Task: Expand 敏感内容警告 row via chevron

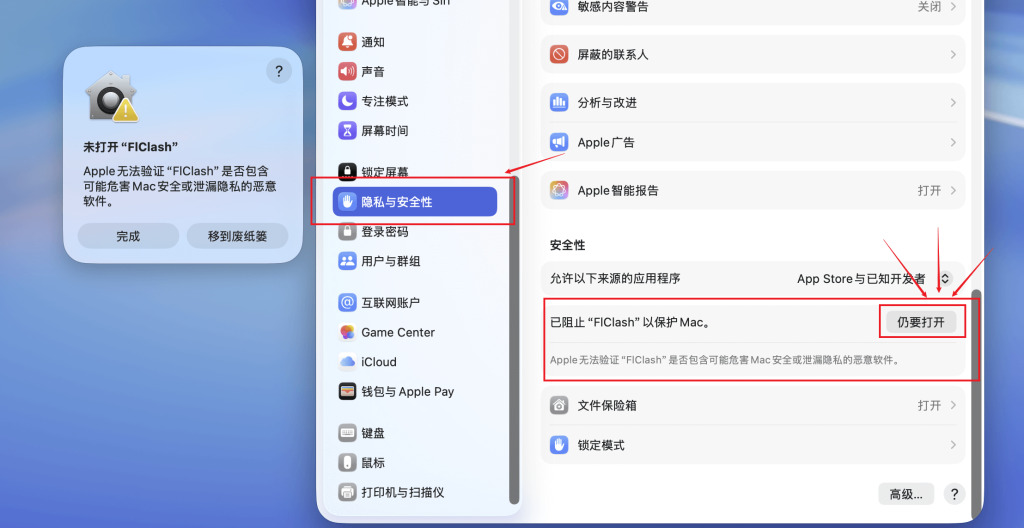Action: click(x=953, y=7)
